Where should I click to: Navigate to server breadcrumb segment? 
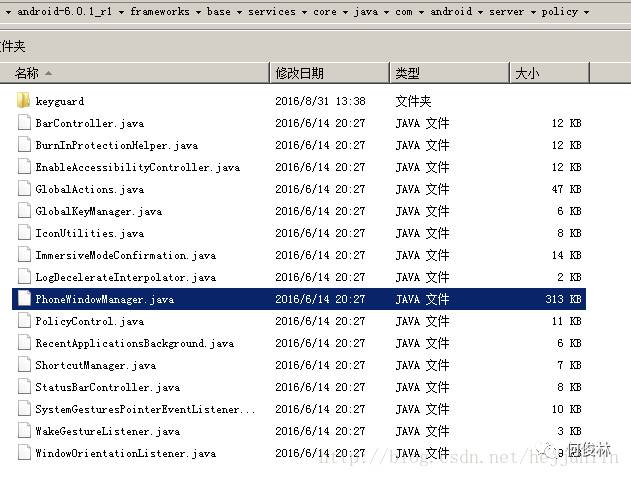point(506,12)
